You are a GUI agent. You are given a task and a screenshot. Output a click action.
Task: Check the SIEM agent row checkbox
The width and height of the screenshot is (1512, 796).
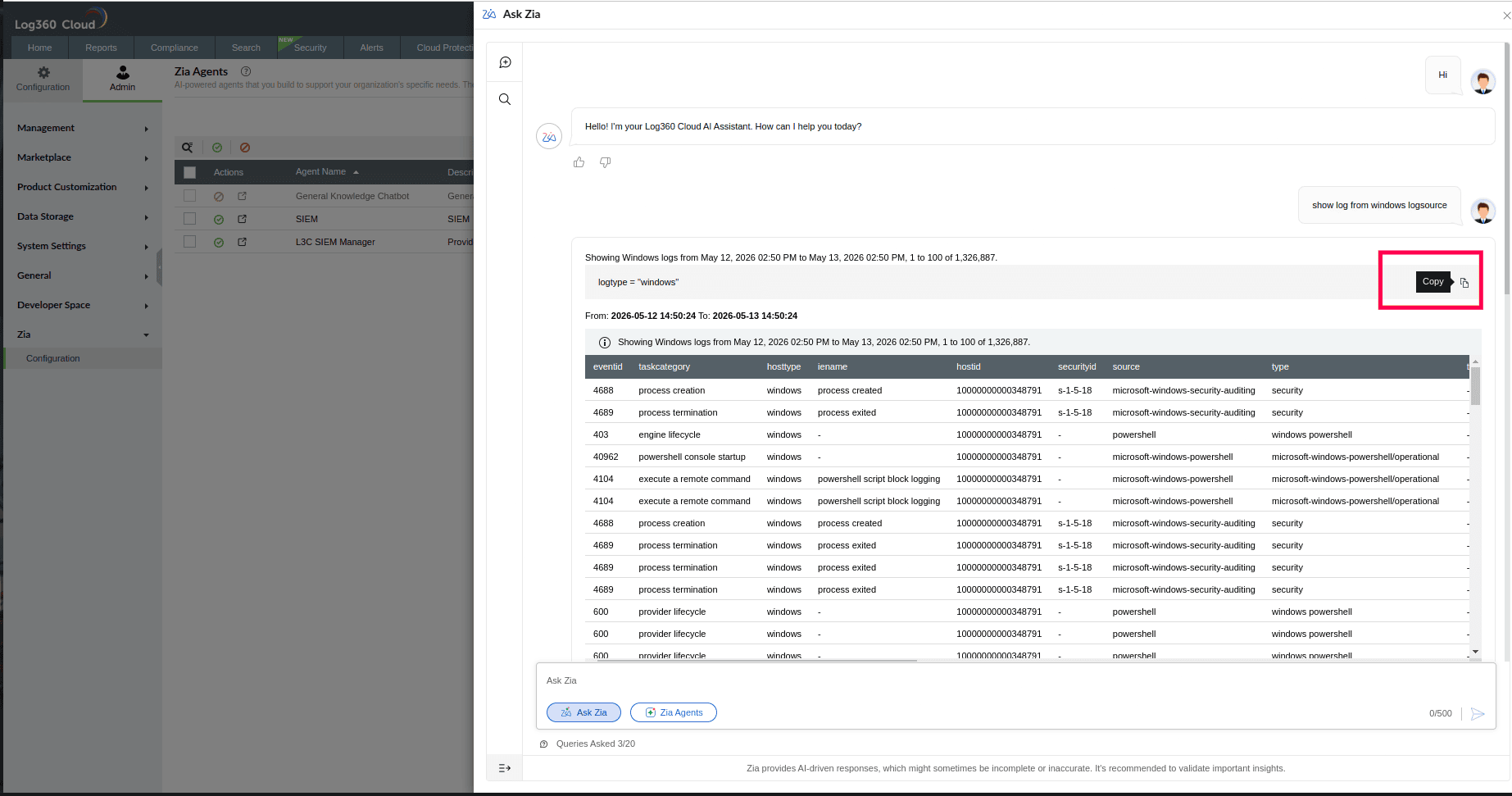tap(190, 219)
